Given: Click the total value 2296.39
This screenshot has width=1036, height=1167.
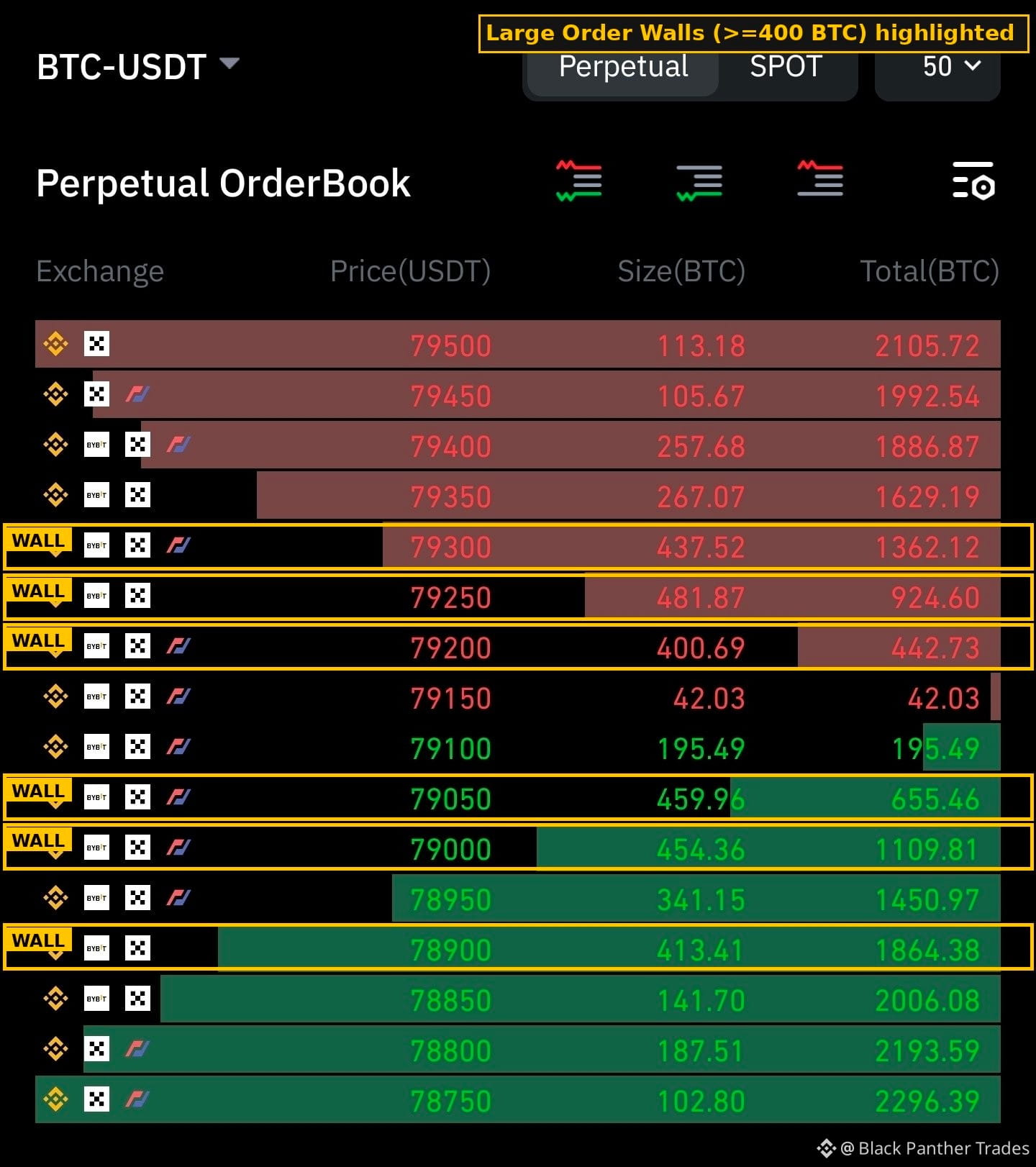Looking at the screenshot, I should (927, 1102).
